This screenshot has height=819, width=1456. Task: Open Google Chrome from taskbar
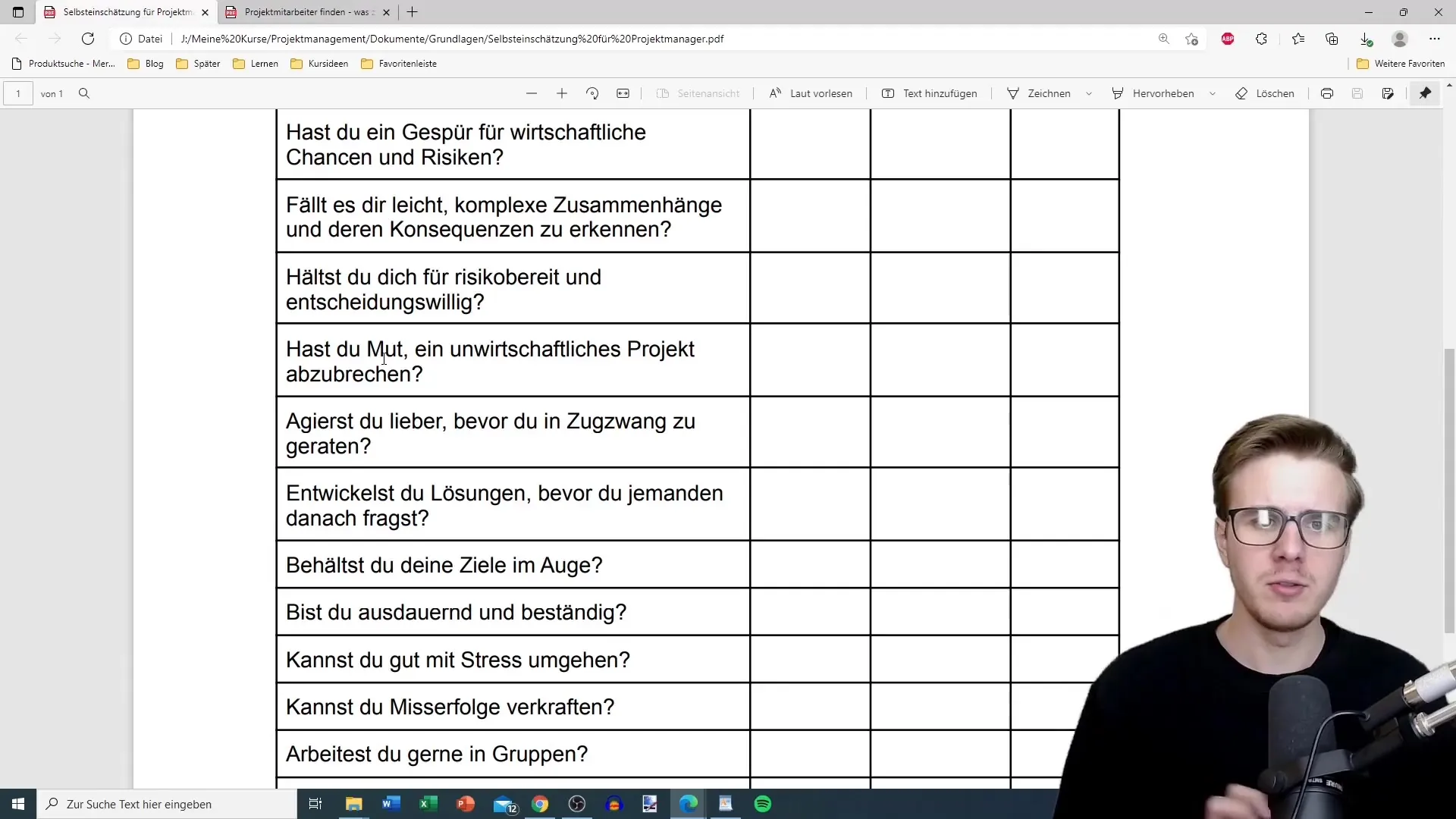pos(540,804)
